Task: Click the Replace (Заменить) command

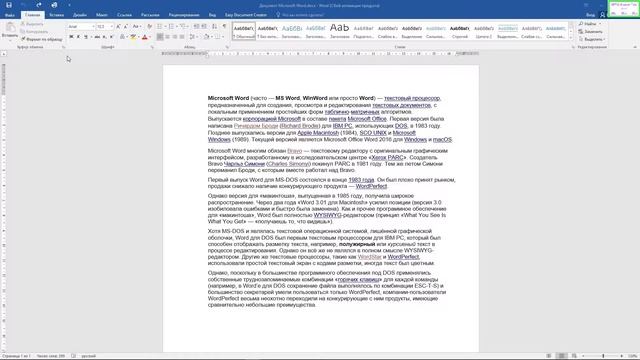Action: pos(590,31)
